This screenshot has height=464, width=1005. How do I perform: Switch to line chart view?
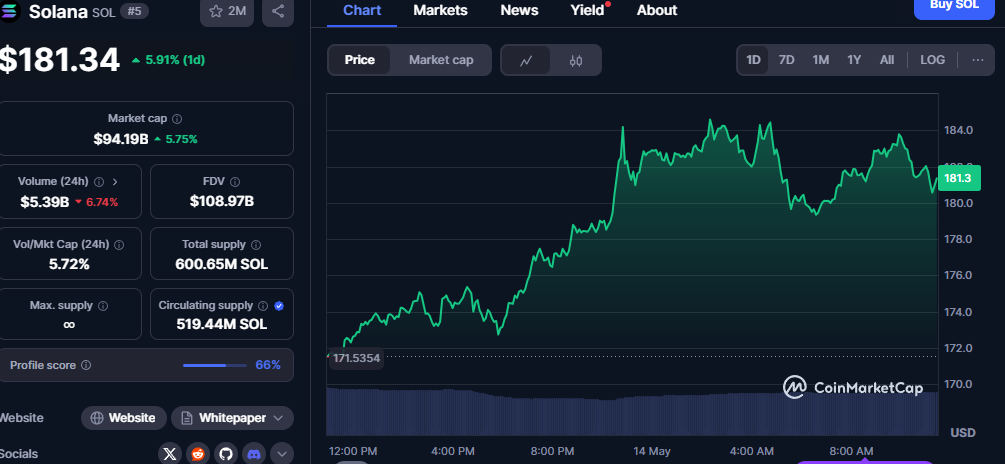click(526, 60)
